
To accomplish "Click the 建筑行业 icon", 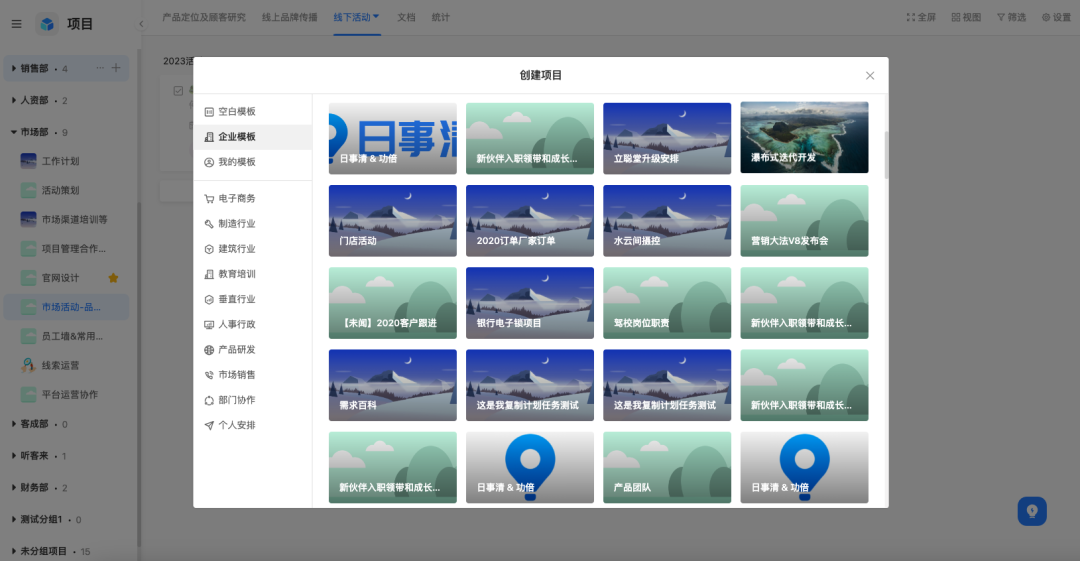I will [x=209, y=249].
